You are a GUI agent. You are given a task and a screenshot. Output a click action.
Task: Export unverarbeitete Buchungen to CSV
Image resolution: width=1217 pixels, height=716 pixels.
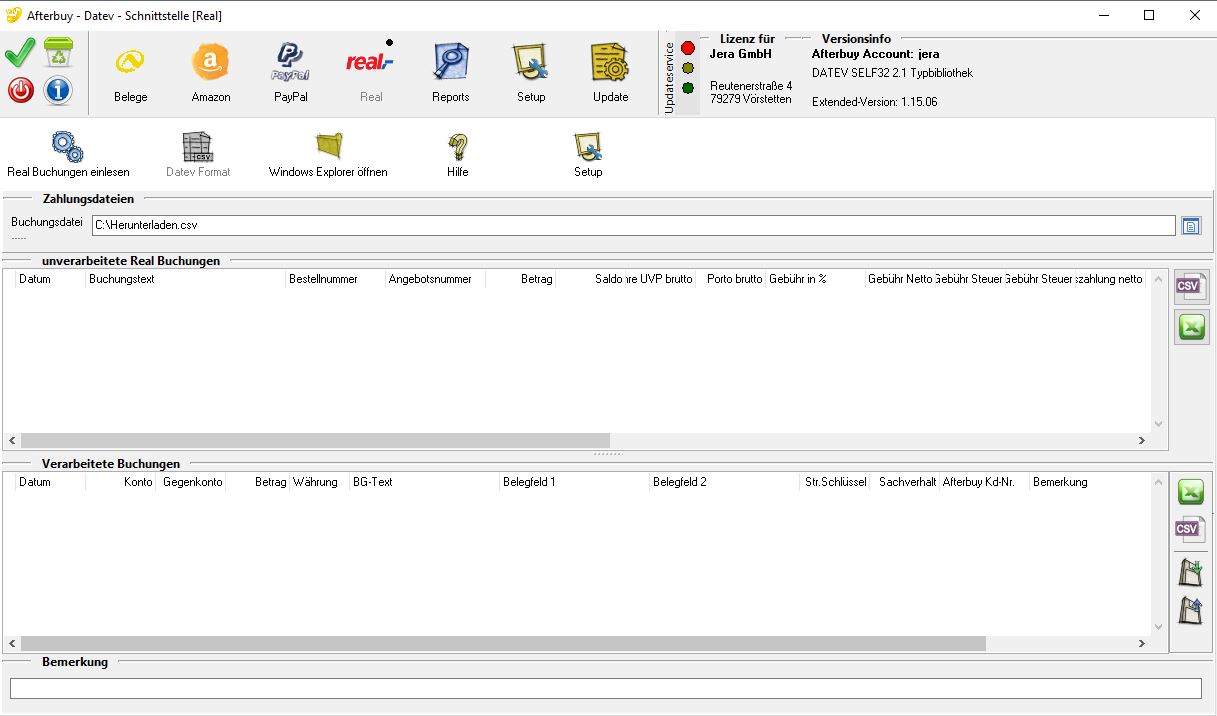point(1191,287)
